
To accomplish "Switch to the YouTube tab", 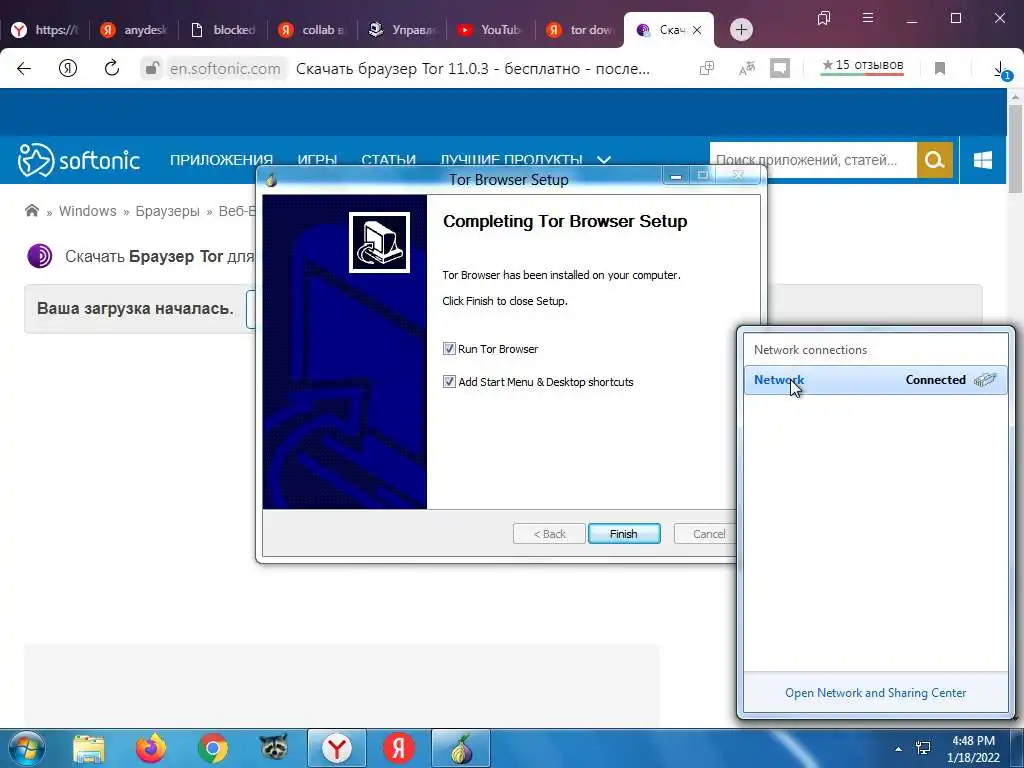I will [491, 29].
